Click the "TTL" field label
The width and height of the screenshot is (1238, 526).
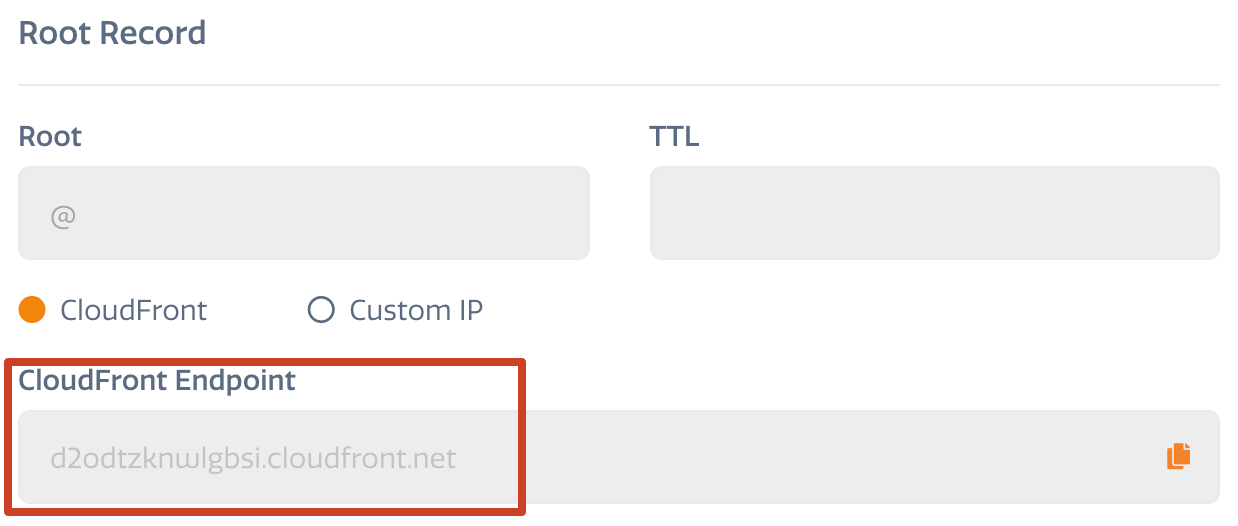(674, 136)
